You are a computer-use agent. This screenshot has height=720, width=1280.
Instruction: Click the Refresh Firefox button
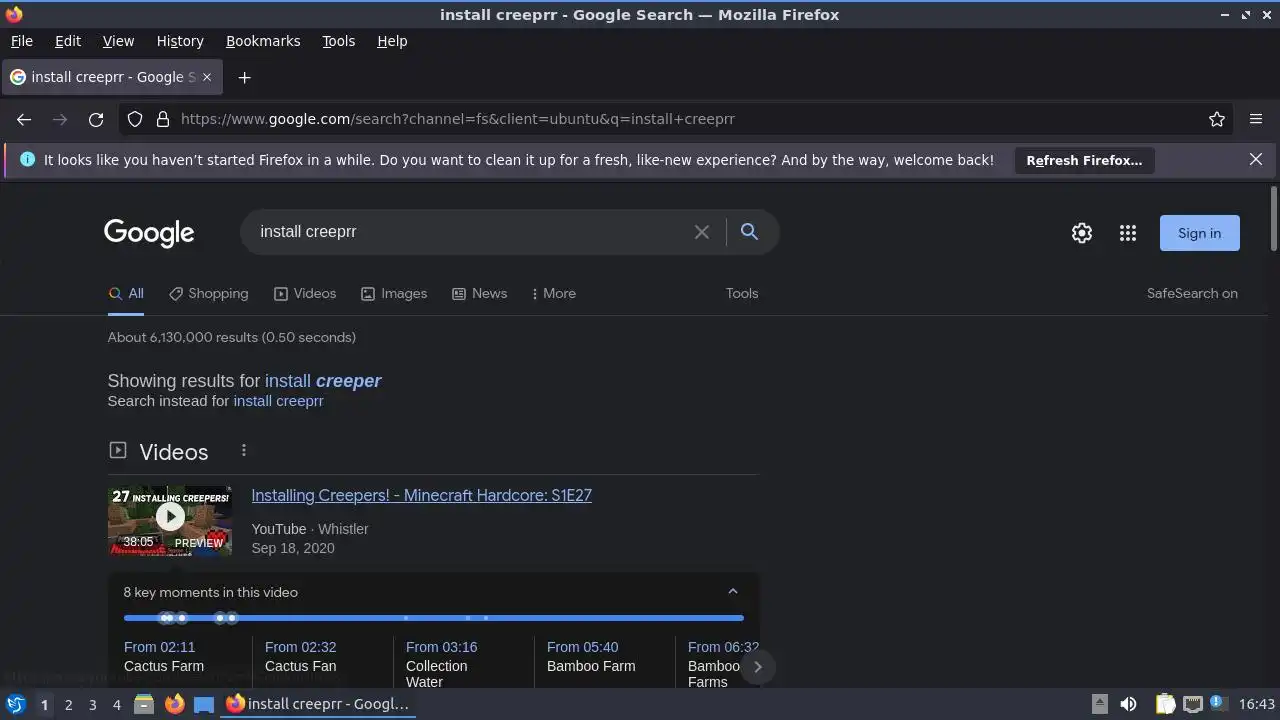(x=1084, y=160)
